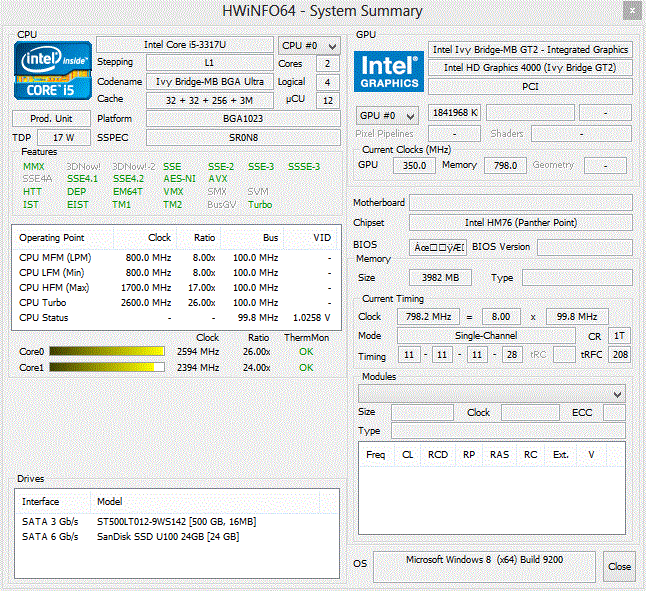
Task: Open the GPU #0 selector dropdown
Action: [387, 116]
